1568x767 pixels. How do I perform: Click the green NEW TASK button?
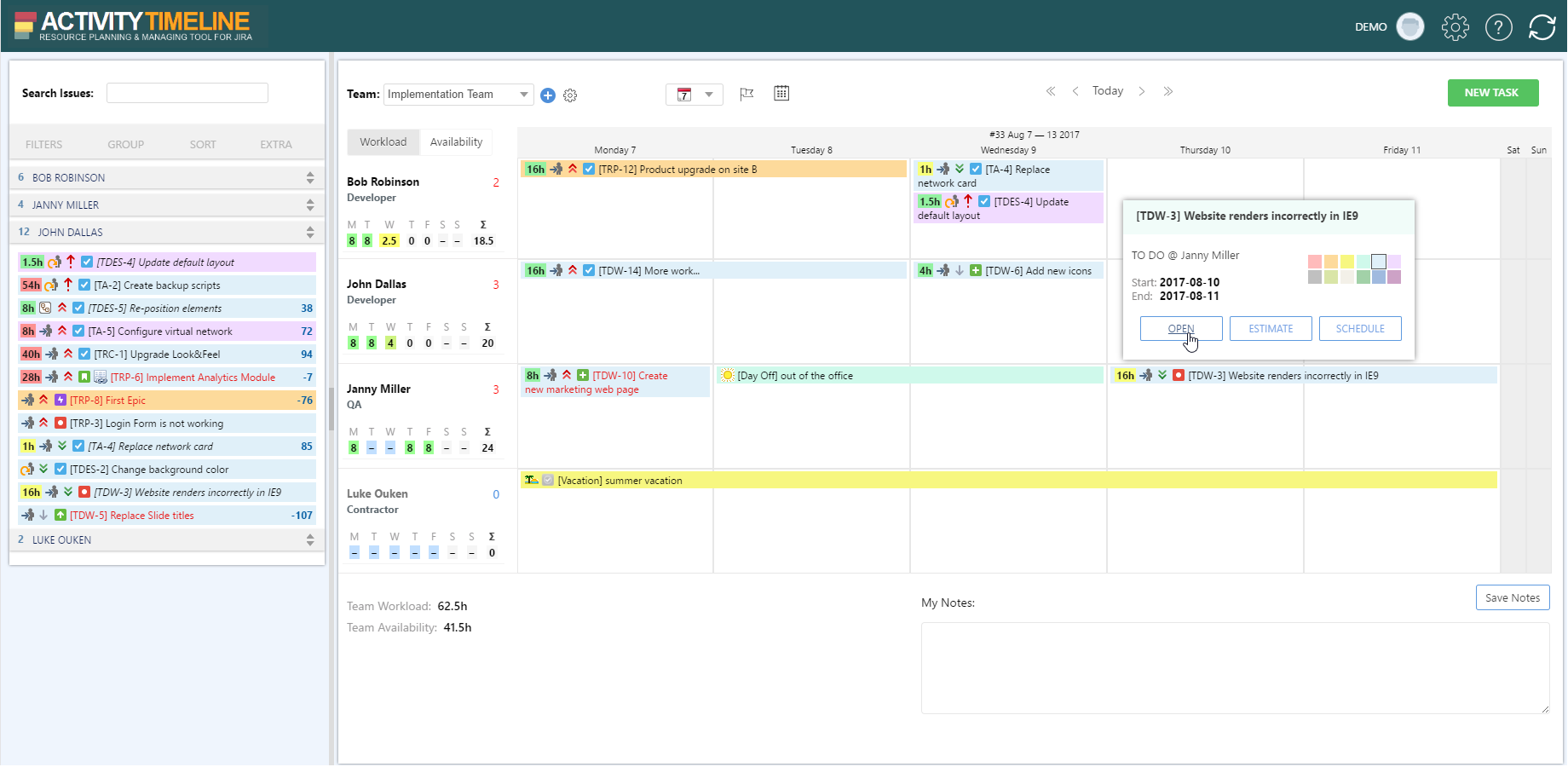pos(1492,92)
